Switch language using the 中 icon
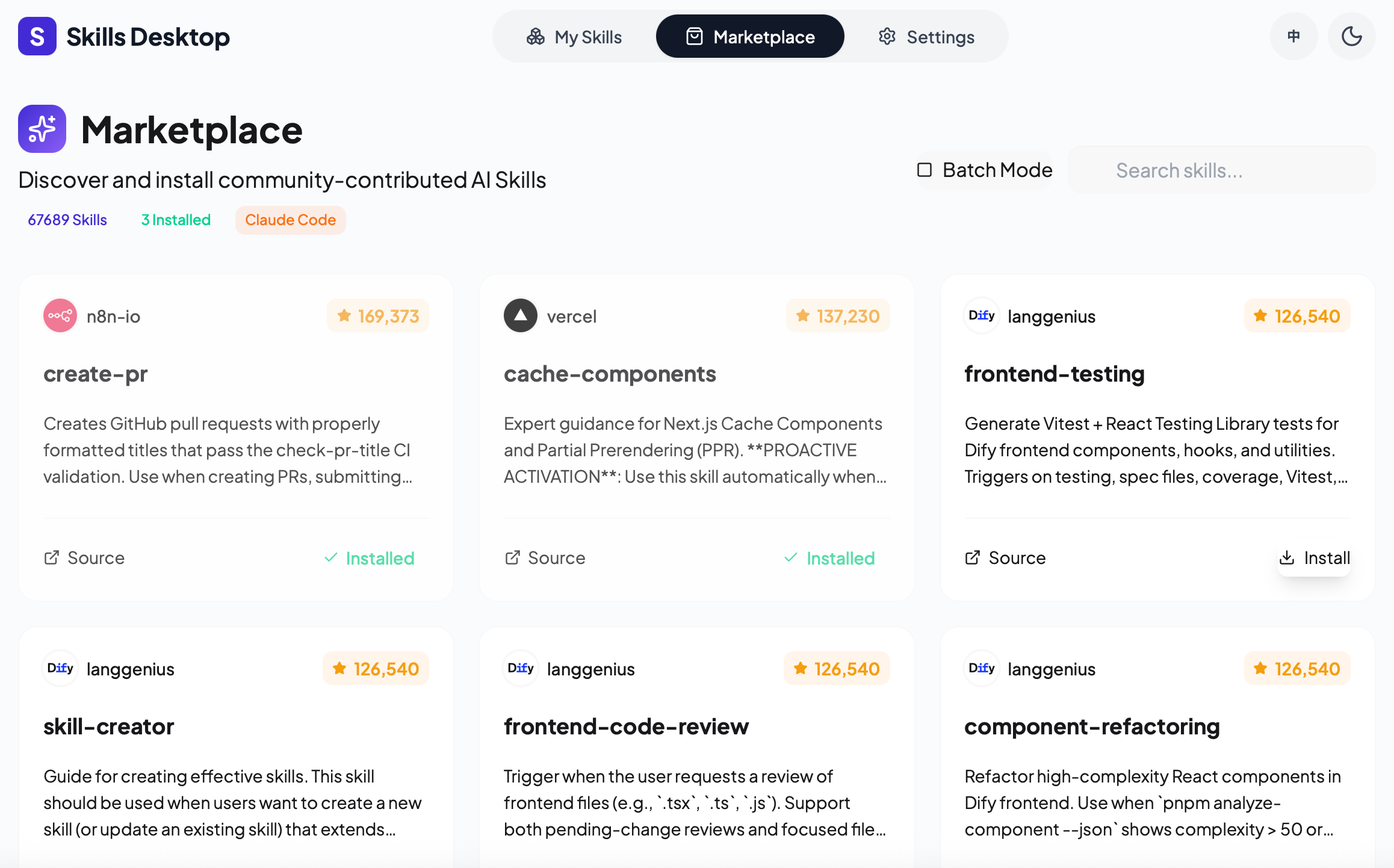Screen dimensions: 1394x868 point(1293,36)
